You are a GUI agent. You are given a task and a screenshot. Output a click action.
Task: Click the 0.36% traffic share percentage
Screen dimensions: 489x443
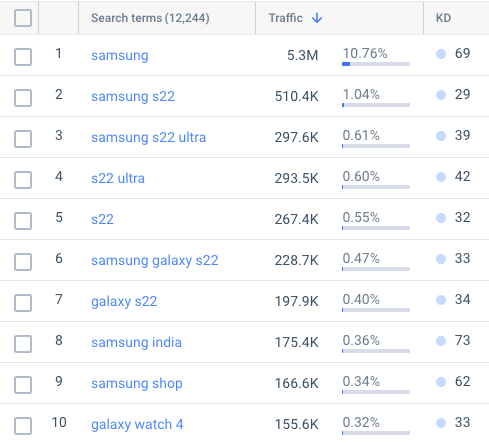tap(361, 340)
